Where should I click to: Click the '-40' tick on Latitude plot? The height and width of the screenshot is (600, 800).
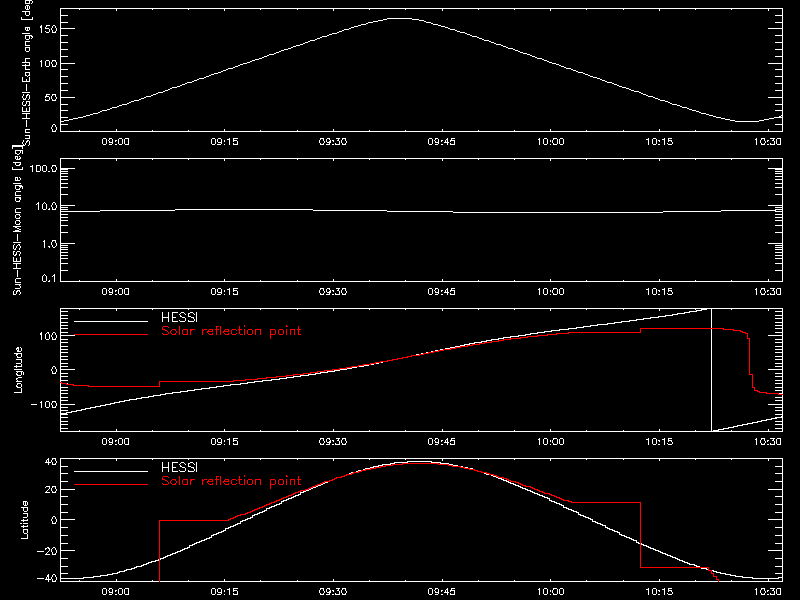47,579
